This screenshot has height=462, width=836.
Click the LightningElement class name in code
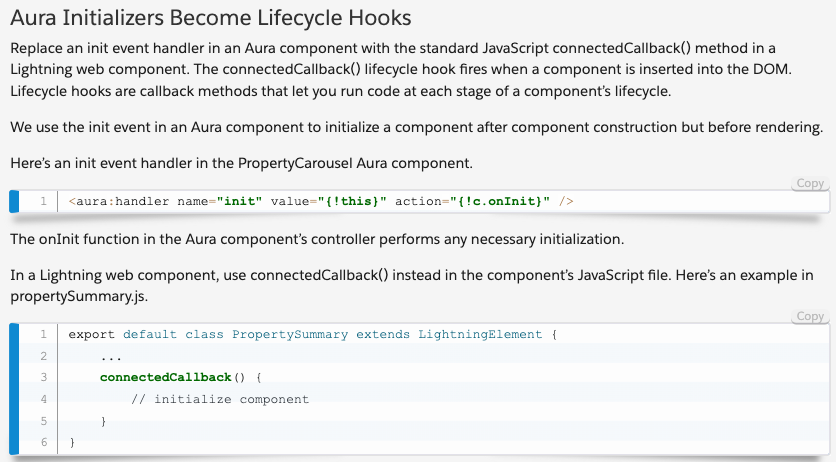[x=480, y=335]
